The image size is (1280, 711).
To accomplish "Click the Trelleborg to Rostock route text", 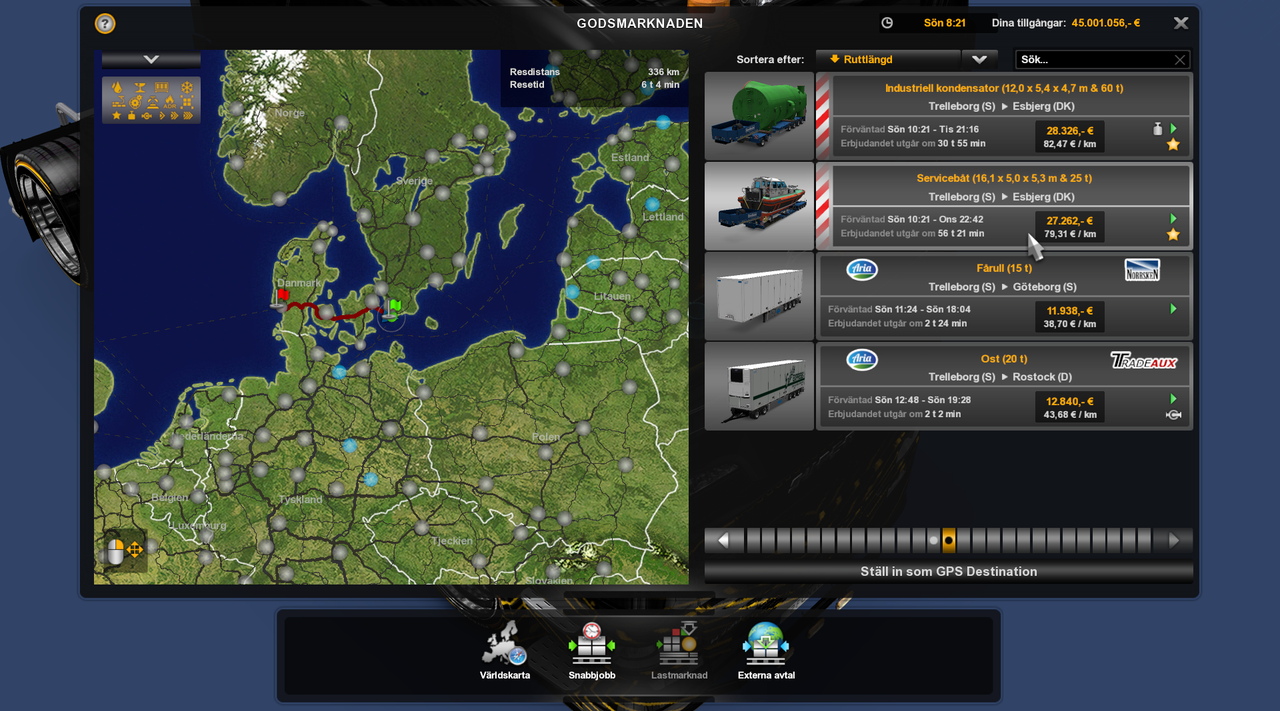I will click(x=1000, y=377).
